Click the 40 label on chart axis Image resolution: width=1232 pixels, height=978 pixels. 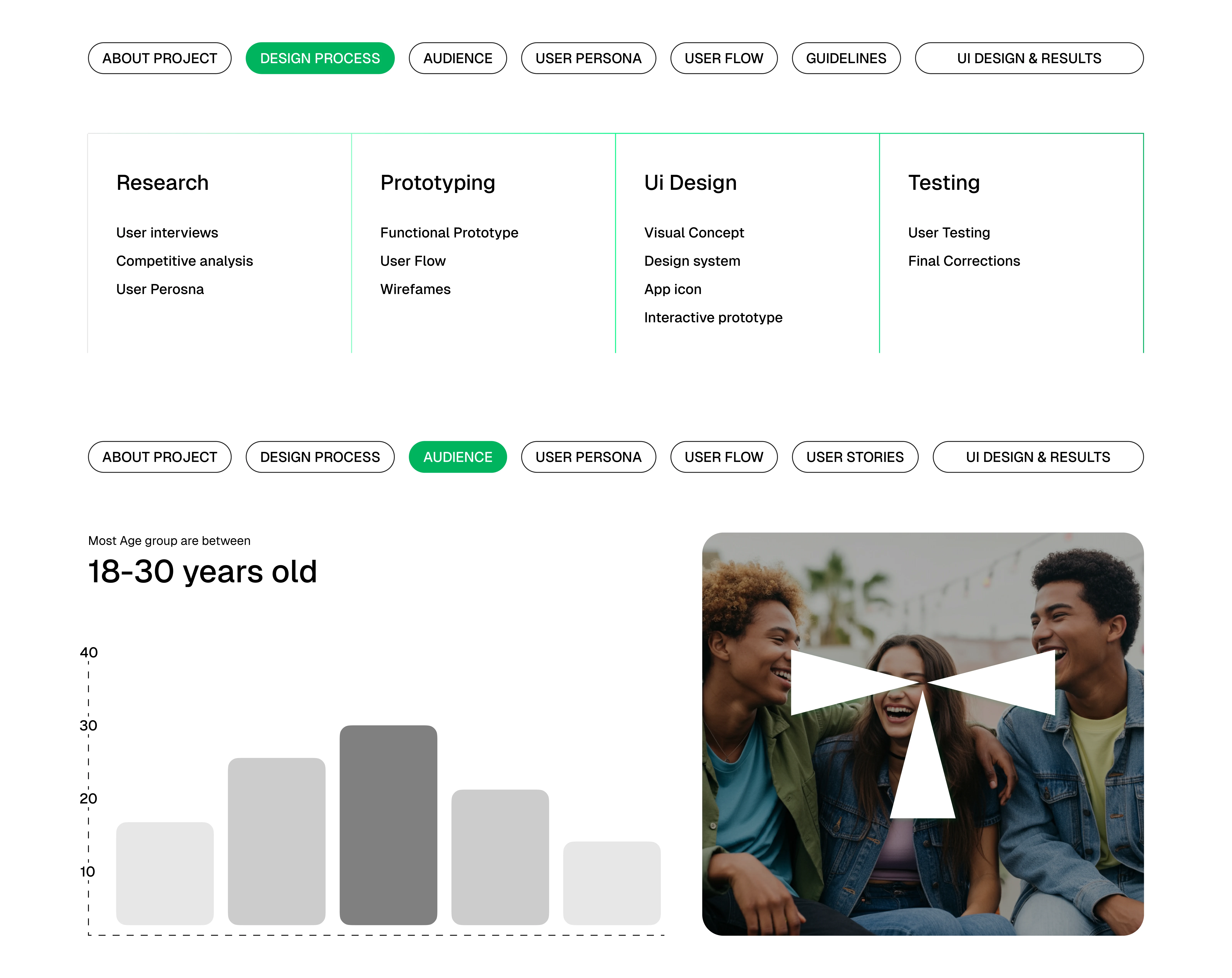click(89, 652)
